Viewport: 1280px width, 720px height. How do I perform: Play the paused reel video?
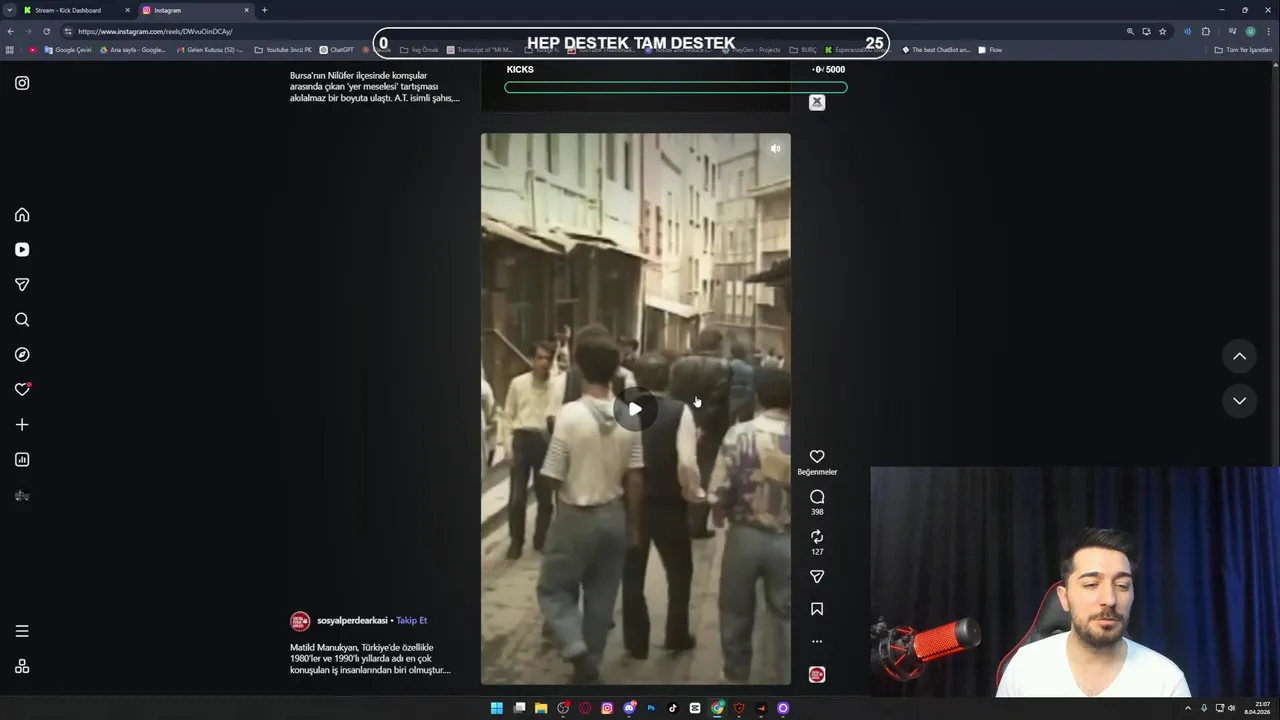tap(635, 409)
